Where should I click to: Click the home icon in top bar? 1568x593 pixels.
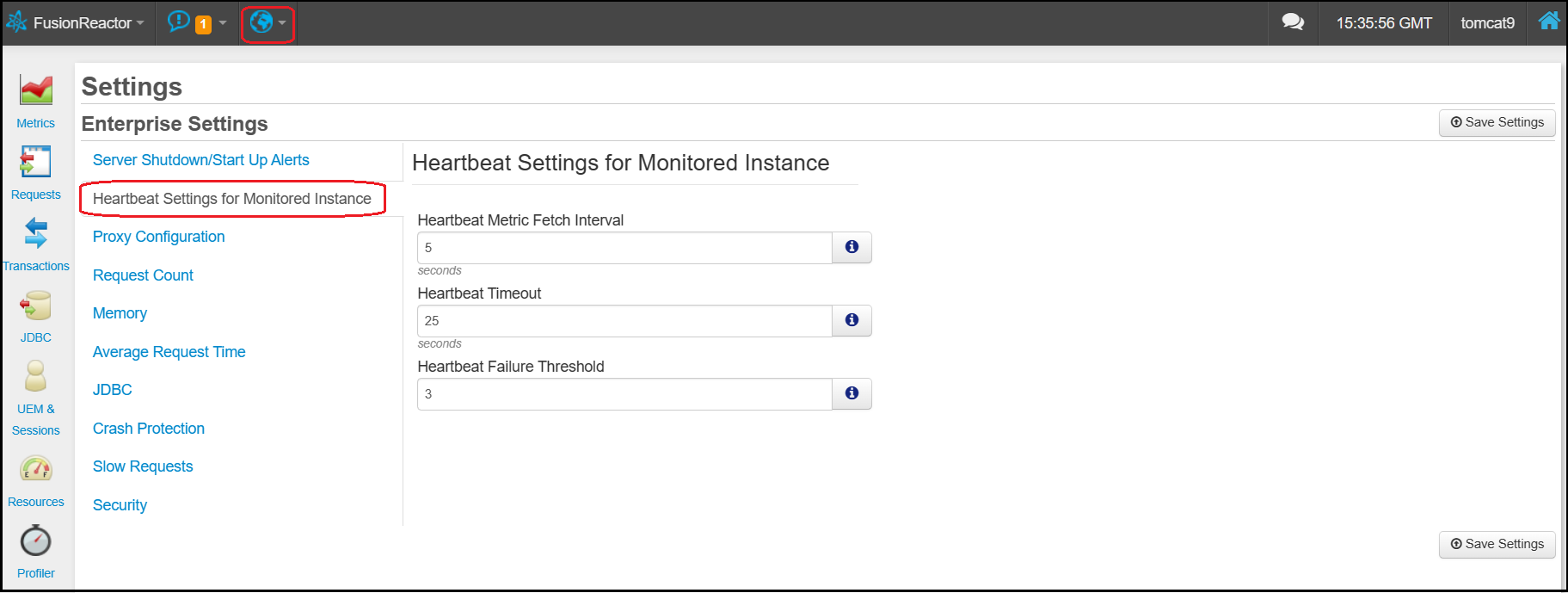tap(1549, 22)
